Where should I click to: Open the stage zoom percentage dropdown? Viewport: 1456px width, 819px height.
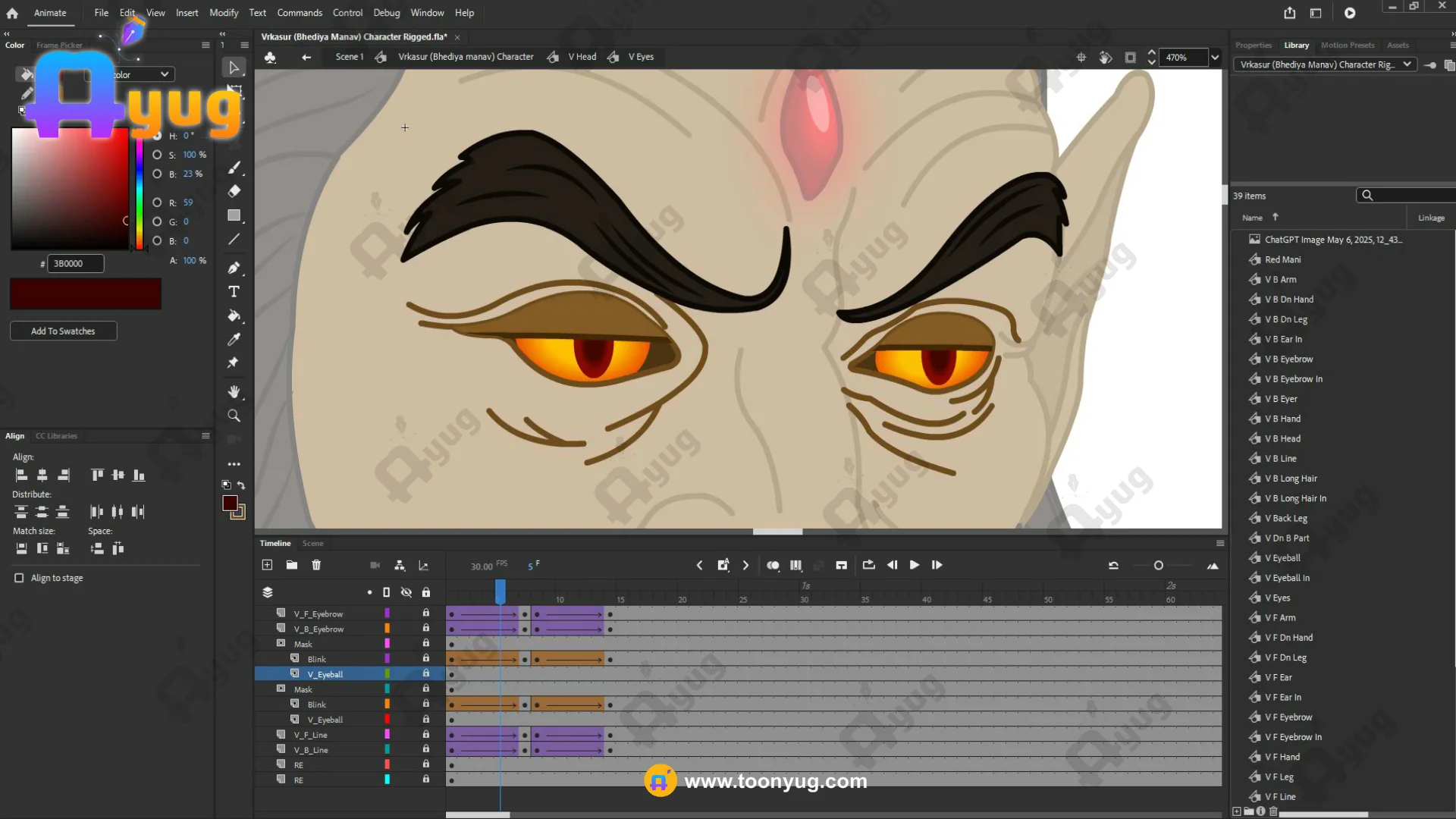pos(1215,58)
